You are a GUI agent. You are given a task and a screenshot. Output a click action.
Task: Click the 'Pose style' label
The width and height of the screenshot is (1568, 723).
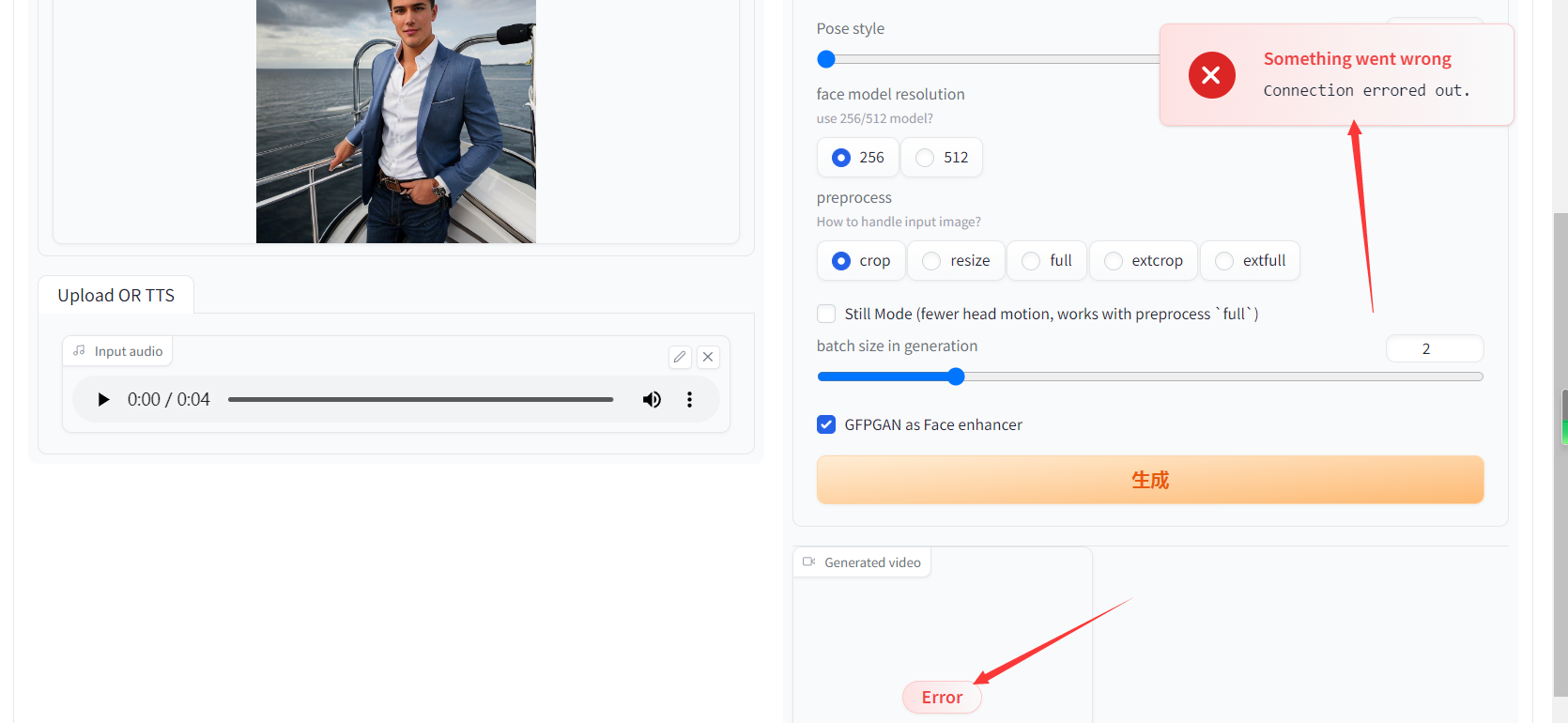click(x=851, y=28)
